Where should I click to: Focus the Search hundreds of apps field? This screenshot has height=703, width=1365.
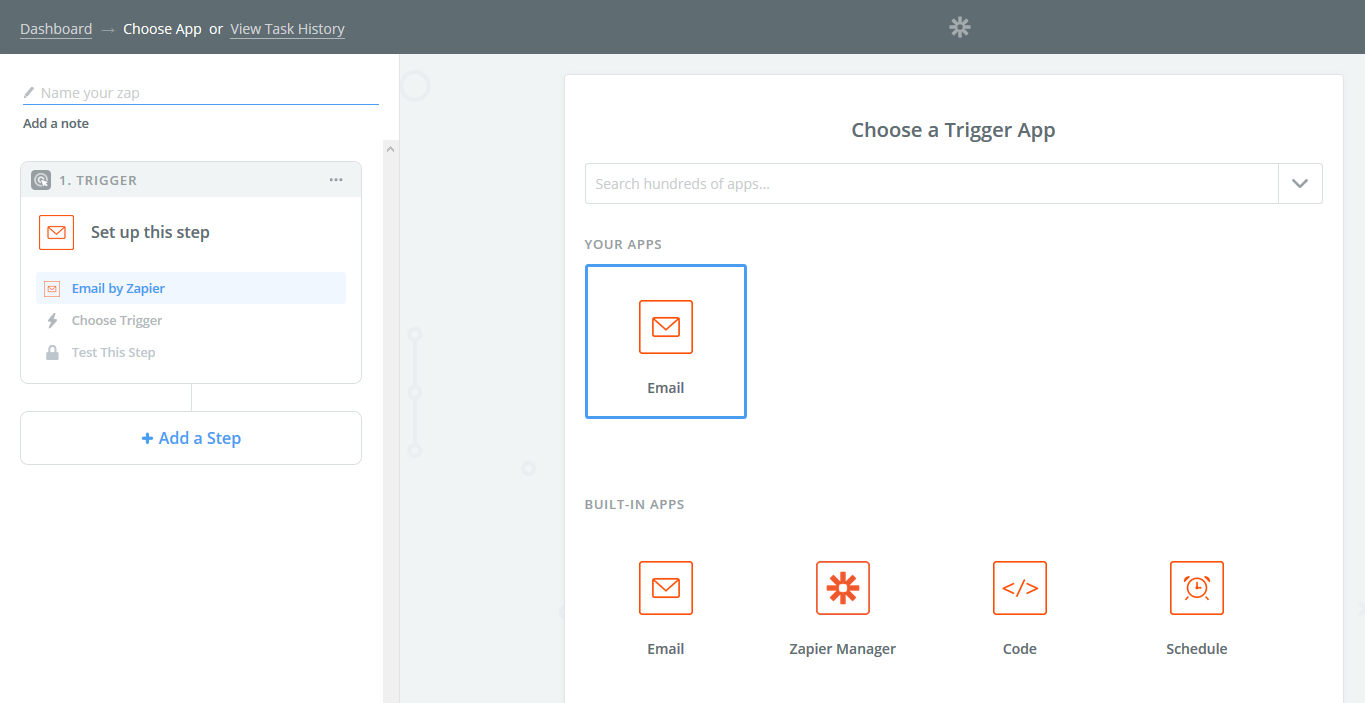click(x=931, y=184)
